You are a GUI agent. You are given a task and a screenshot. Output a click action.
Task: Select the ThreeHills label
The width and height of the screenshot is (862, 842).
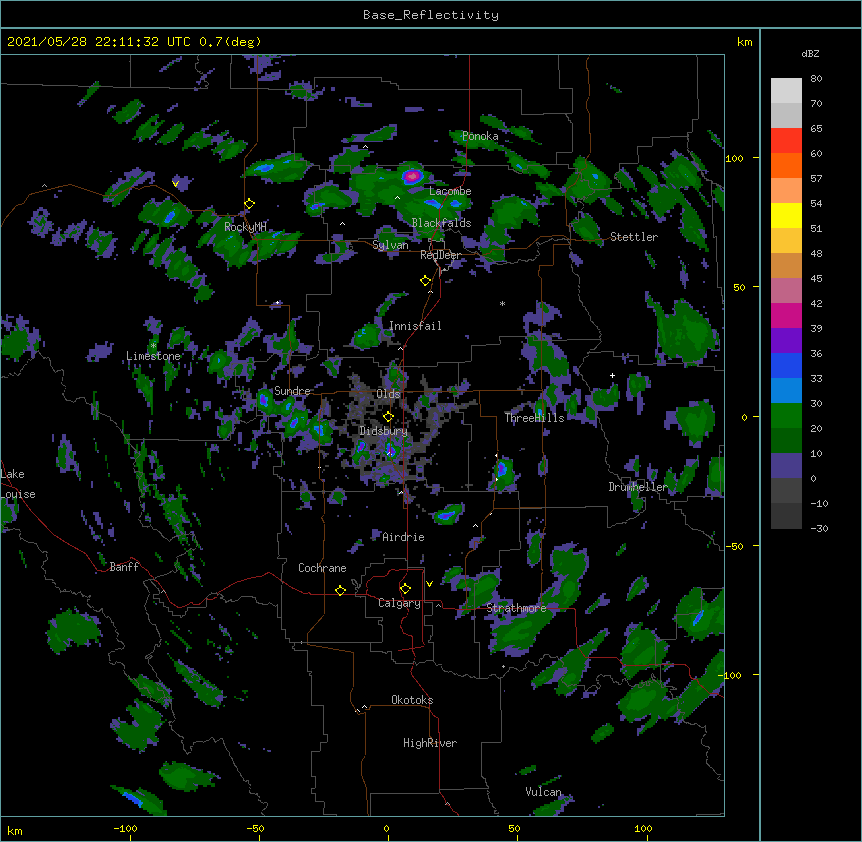[x=535, y=418]
